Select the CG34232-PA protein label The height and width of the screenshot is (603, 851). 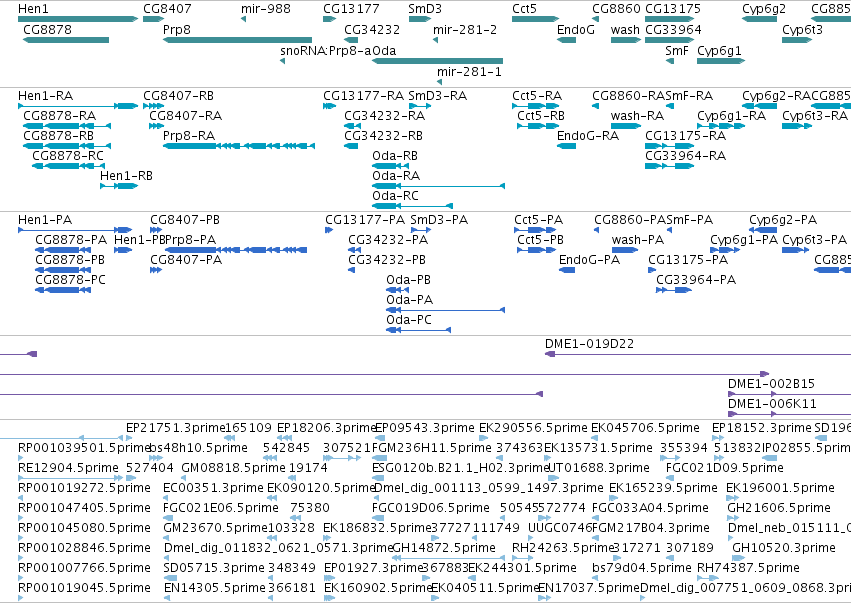tap(388, 240)
